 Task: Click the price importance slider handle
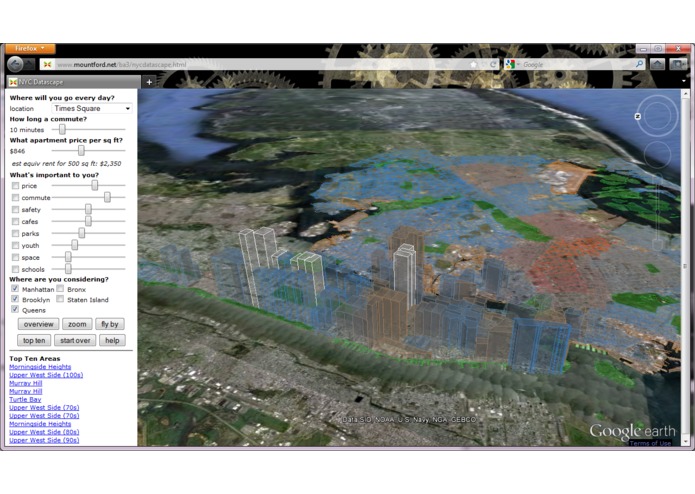click(x=94, y=185)
